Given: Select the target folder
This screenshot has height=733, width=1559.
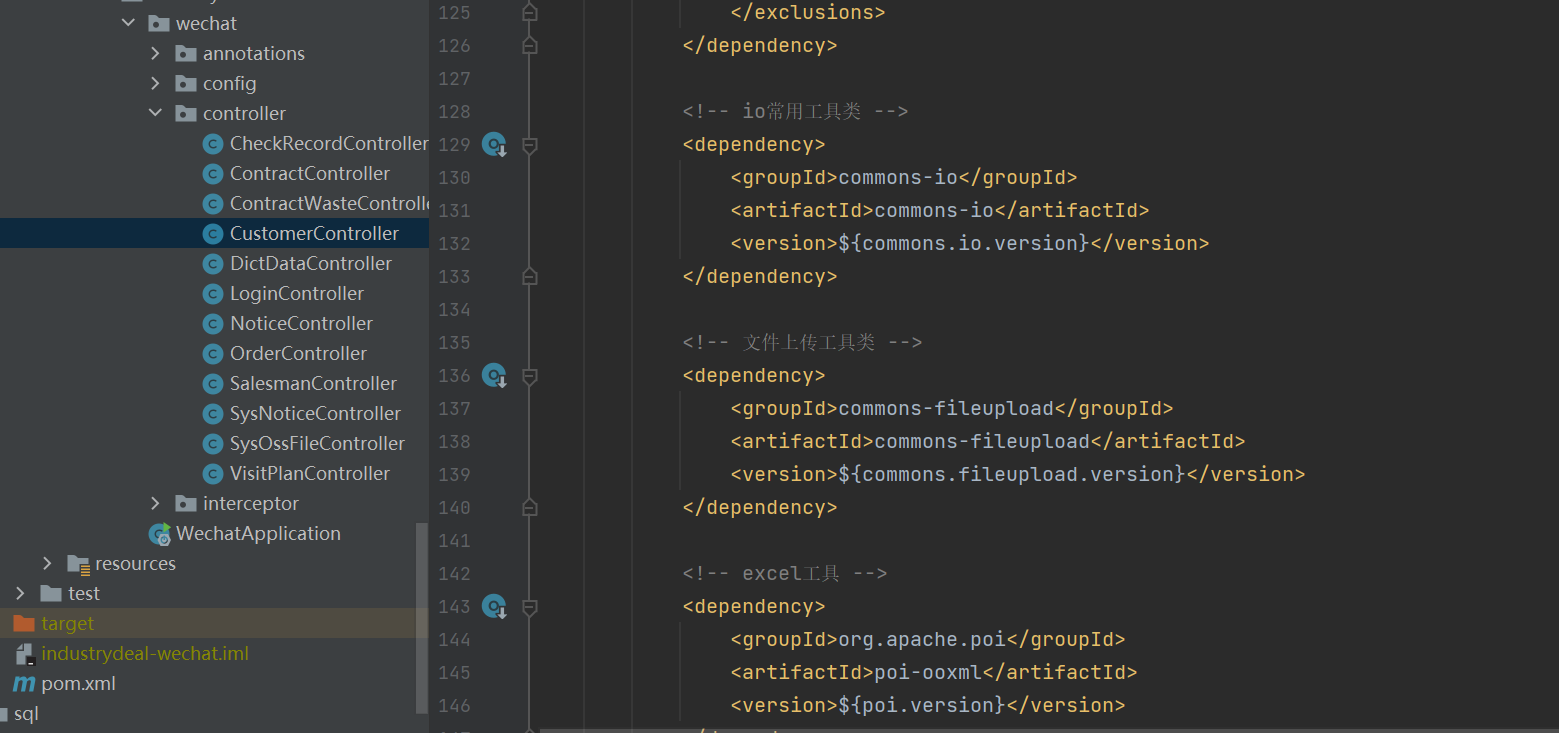Looking at the screenshot, I should [x=67, y=623].
